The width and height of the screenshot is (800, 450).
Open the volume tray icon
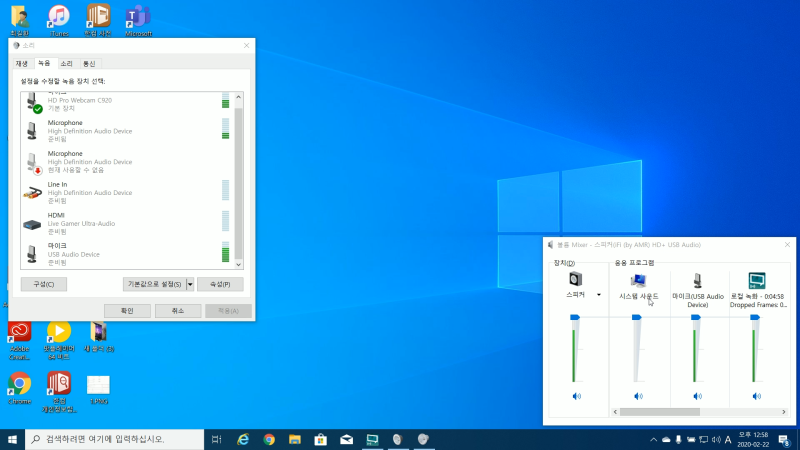click(x=716, y=439)
